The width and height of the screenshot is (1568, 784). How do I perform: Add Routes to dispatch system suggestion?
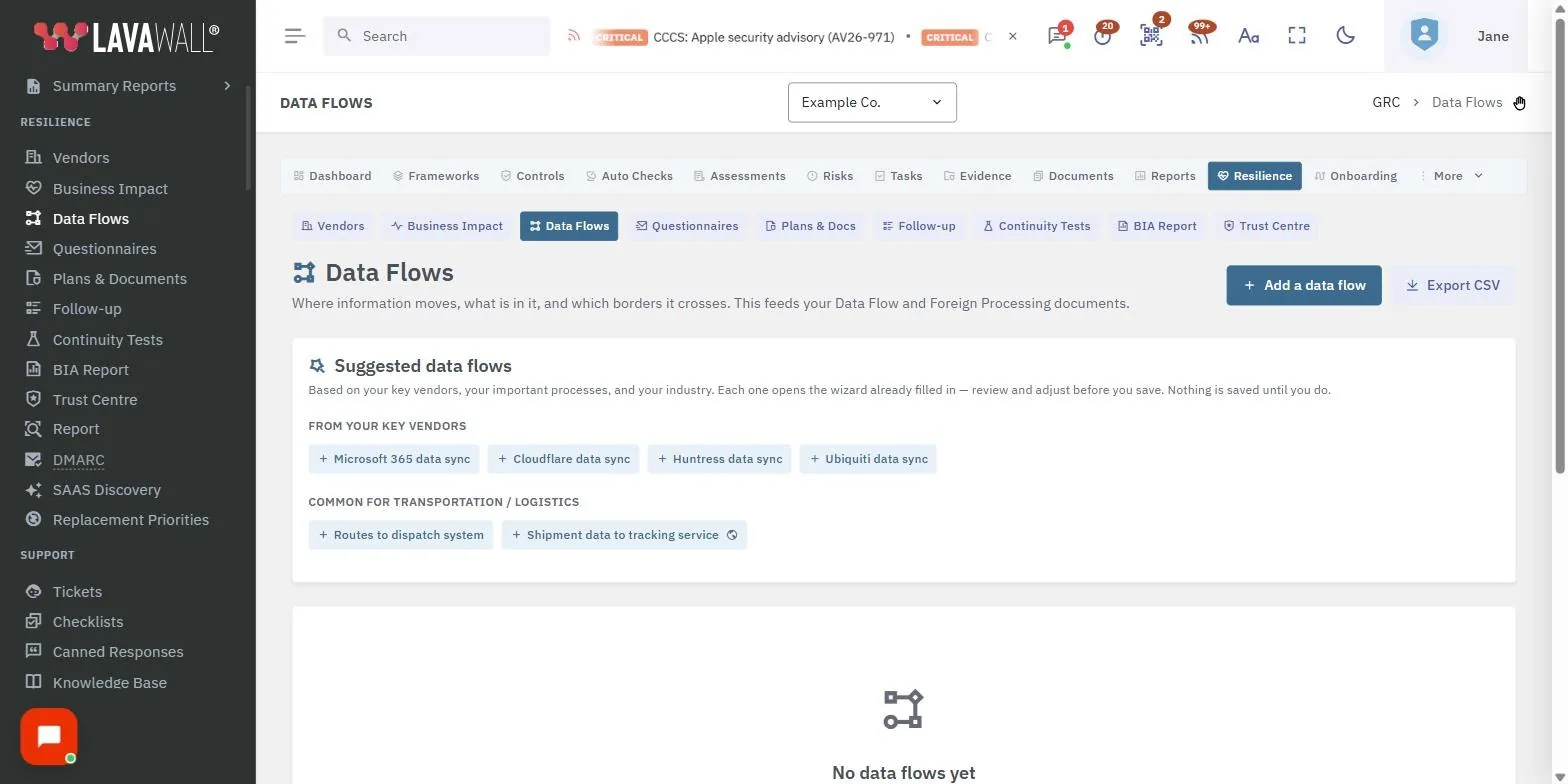401,535
